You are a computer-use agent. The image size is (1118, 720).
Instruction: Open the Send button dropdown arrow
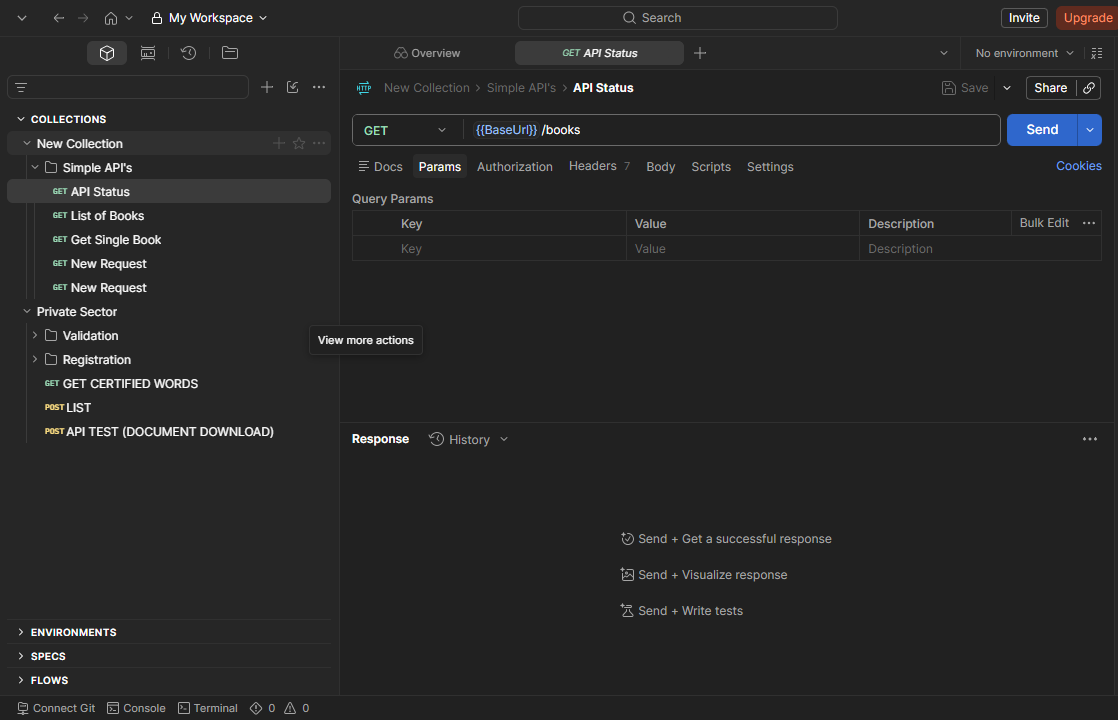click(1089, 130)
